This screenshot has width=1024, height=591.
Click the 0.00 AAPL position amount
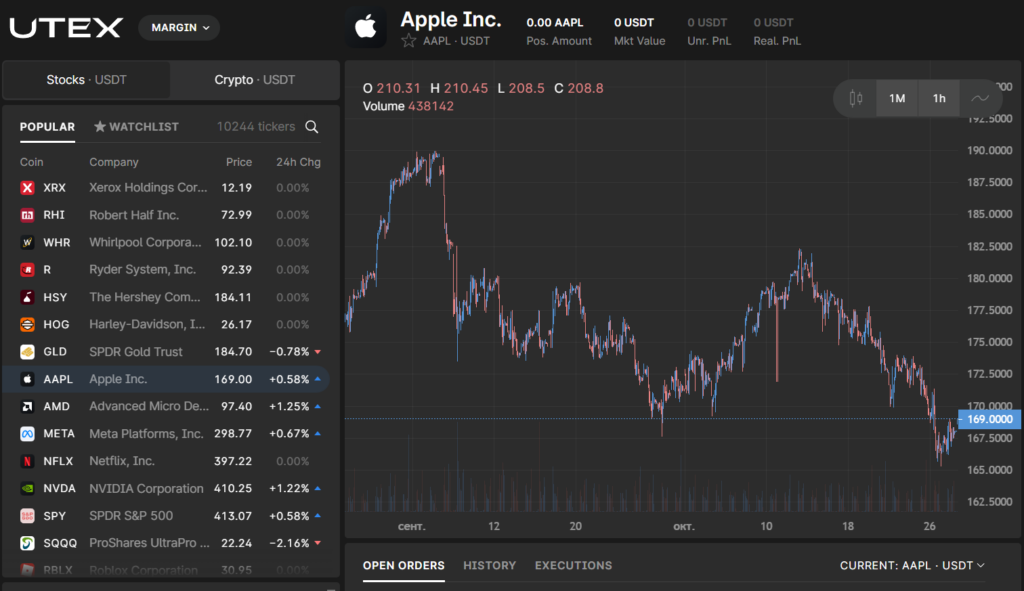[x=554, y=22]
